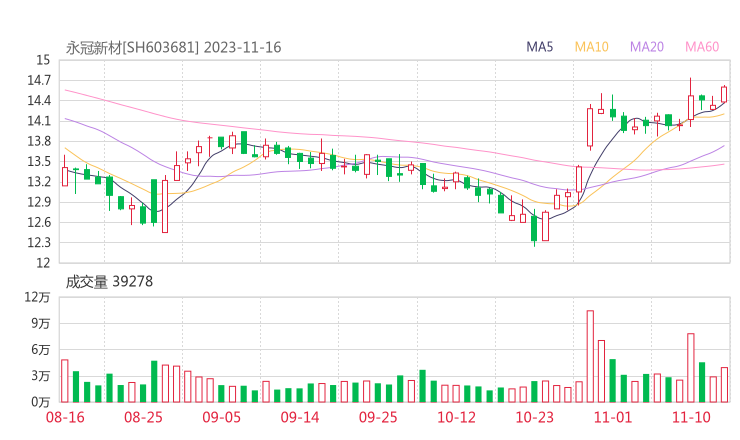The width and height of the screenshot is (740, 440).
Task: Click the last candlestick on the chart
Action: pos(724,93)
